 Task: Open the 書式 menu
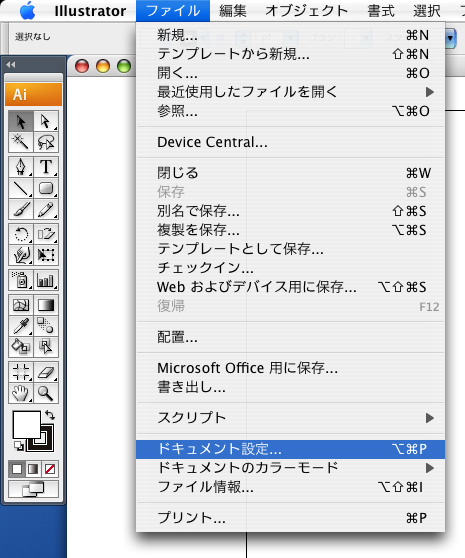point(381,11)
